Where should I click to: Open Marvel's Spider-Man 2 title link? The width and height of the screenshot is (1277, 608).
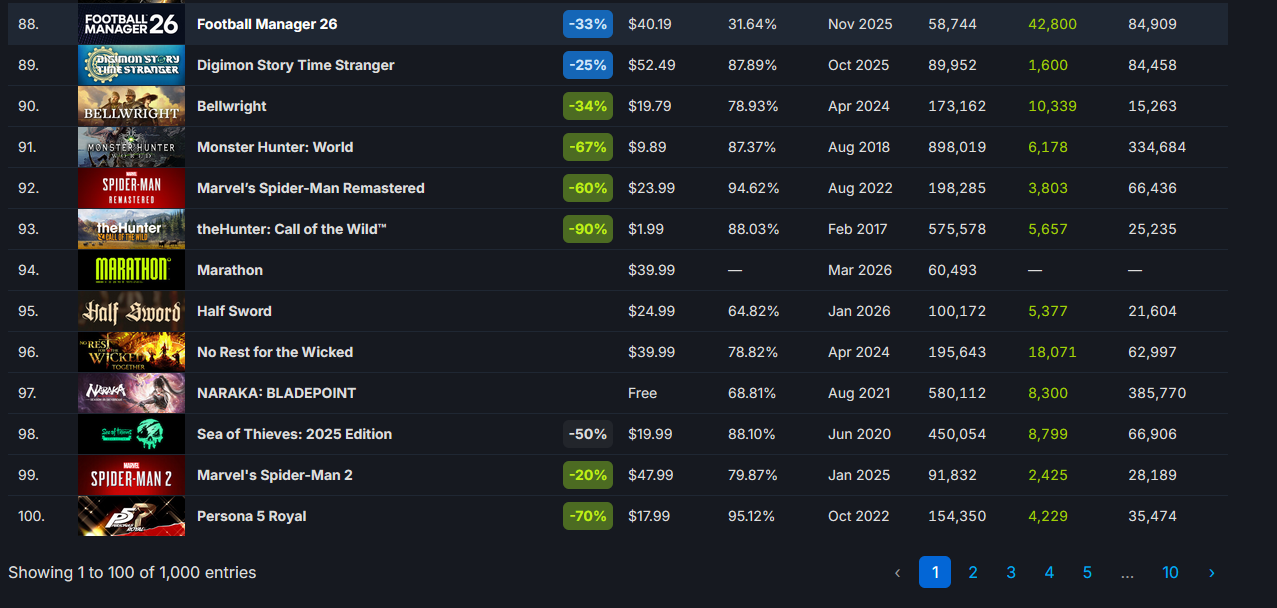pyautogui.click(x=275, y=475)
